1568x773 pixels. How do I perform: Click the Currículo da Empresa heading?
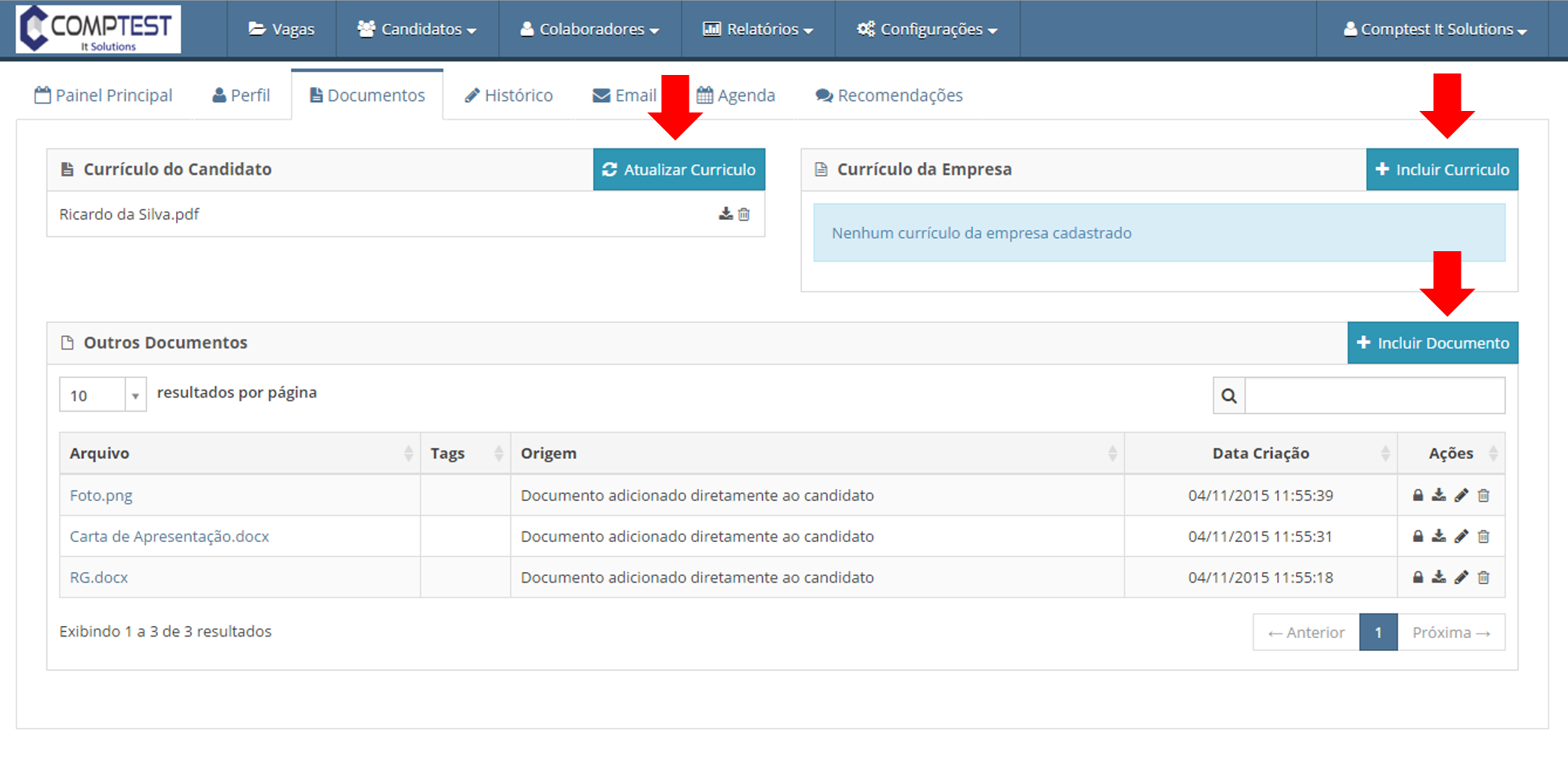(x=924, y=169)
